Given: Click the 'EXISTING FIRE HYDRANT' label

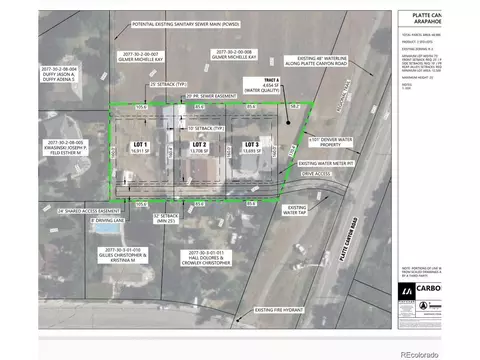Looking at the screenshot, I should 279,310.
